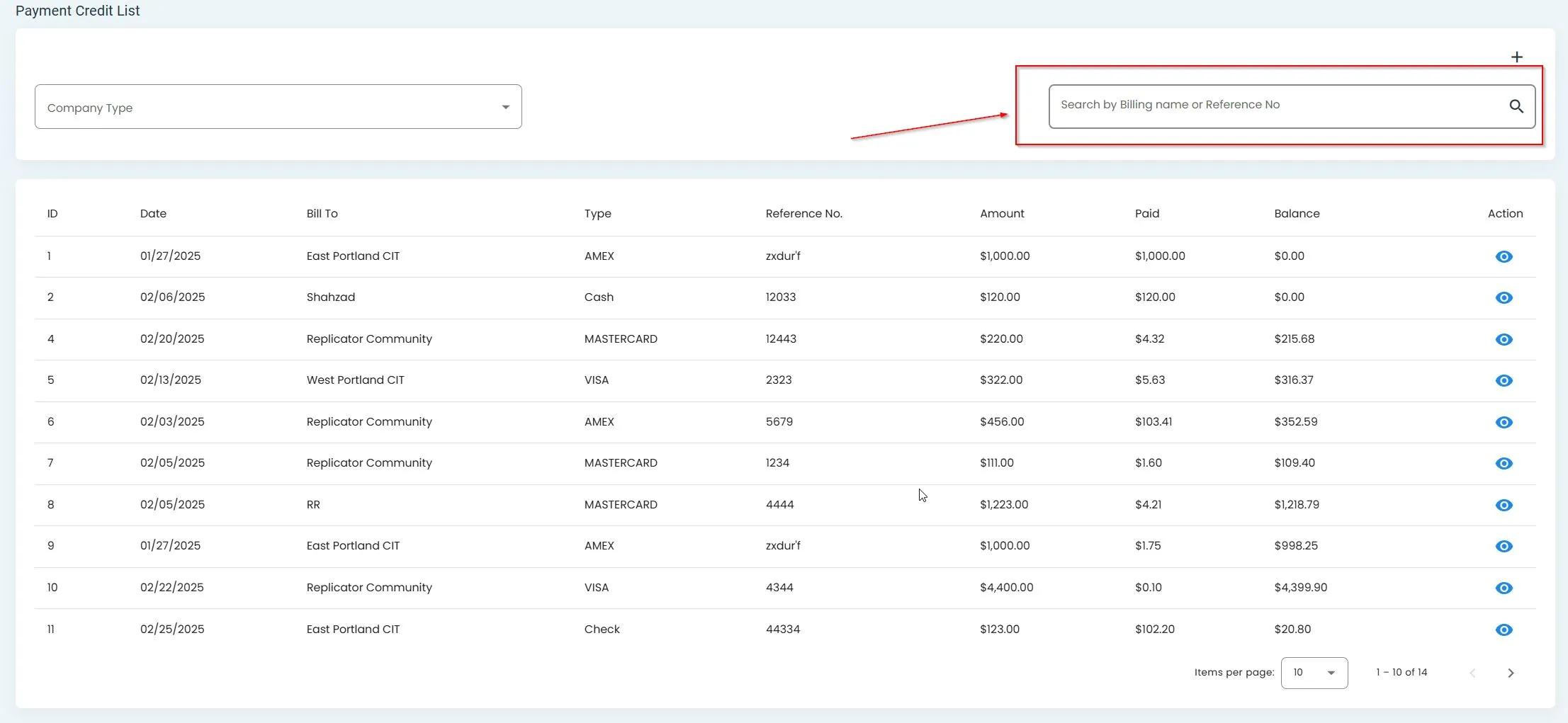Open eye icon for the RR row

(x=1504, y=505)
